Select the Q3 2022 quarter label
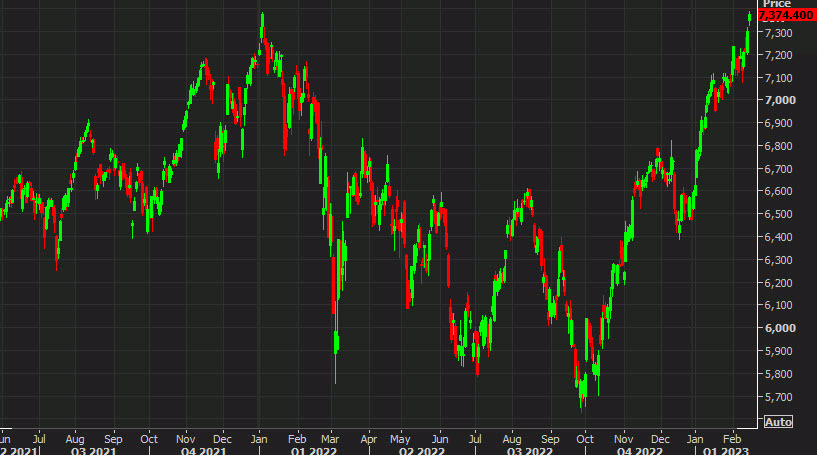Viewport: 817px width, 455px height. click(529, 451)
